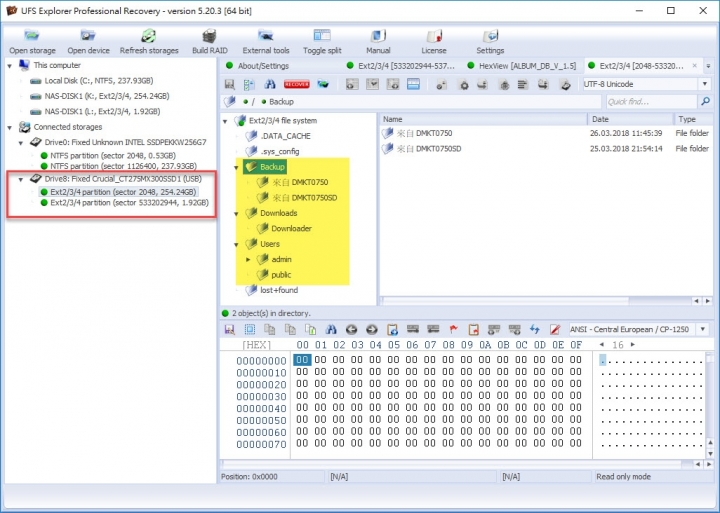Increase the hex bytes-per-row stepper
This screenshot has height=513, width=720.
coord(633,344)
